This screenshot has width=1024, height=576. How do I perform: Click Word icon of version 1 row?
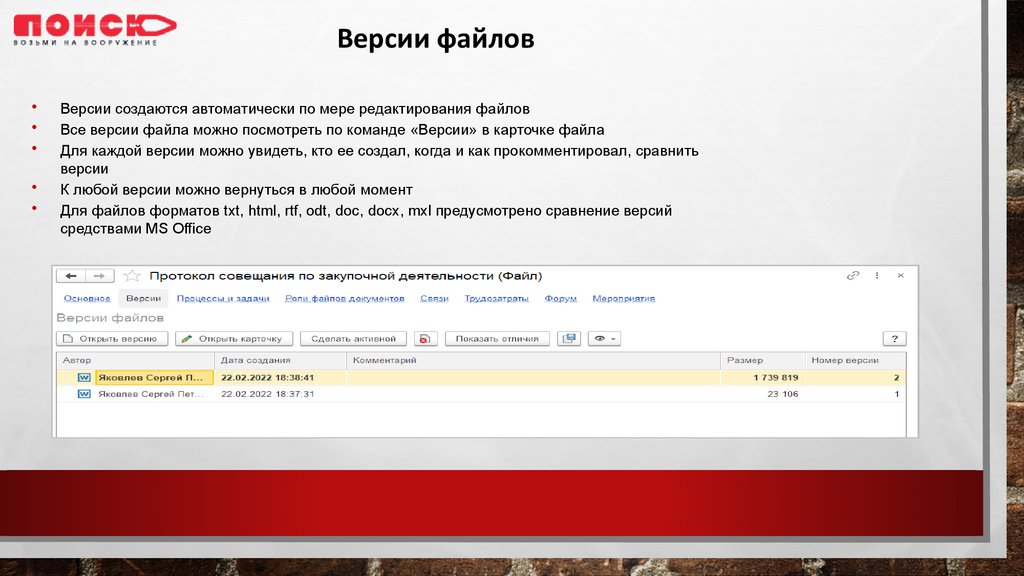pos(84,394)
